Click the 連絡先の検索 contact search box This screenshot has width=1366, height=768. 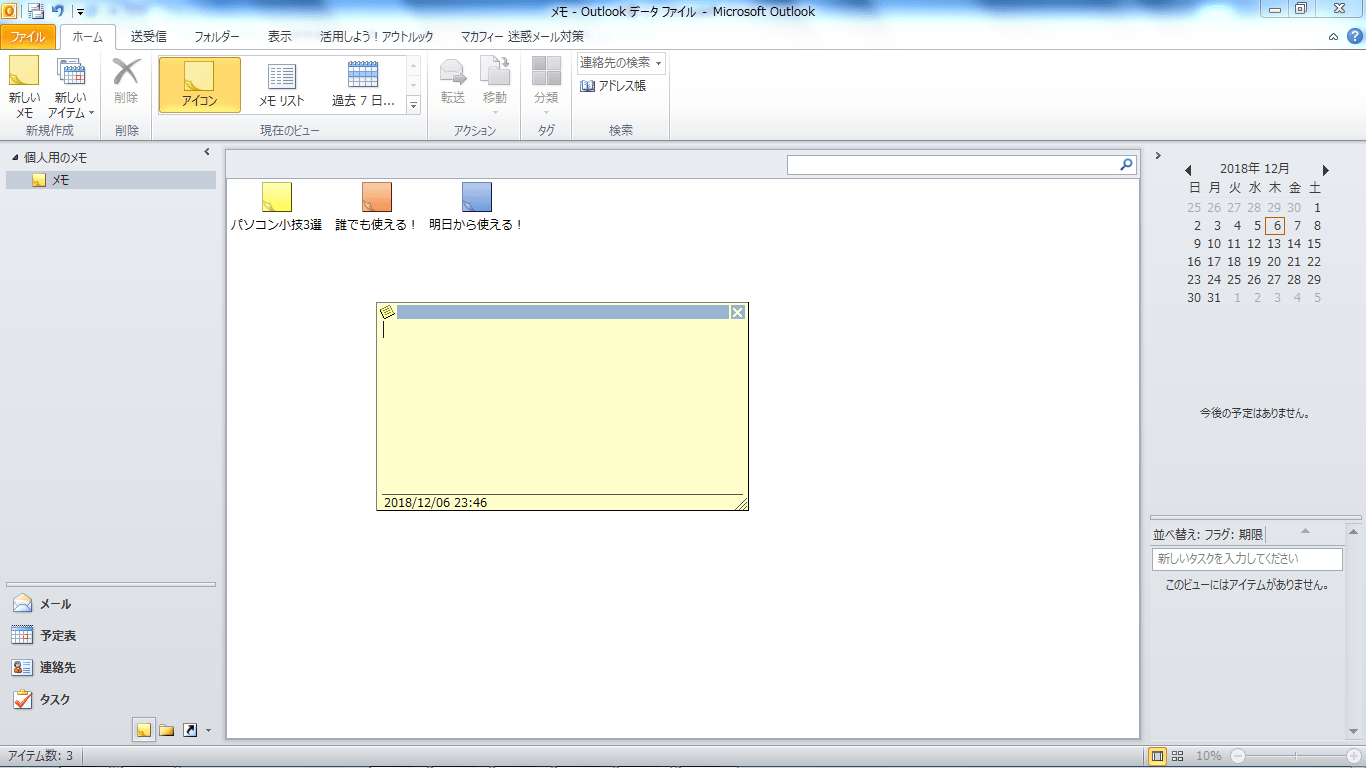(621, 63)
